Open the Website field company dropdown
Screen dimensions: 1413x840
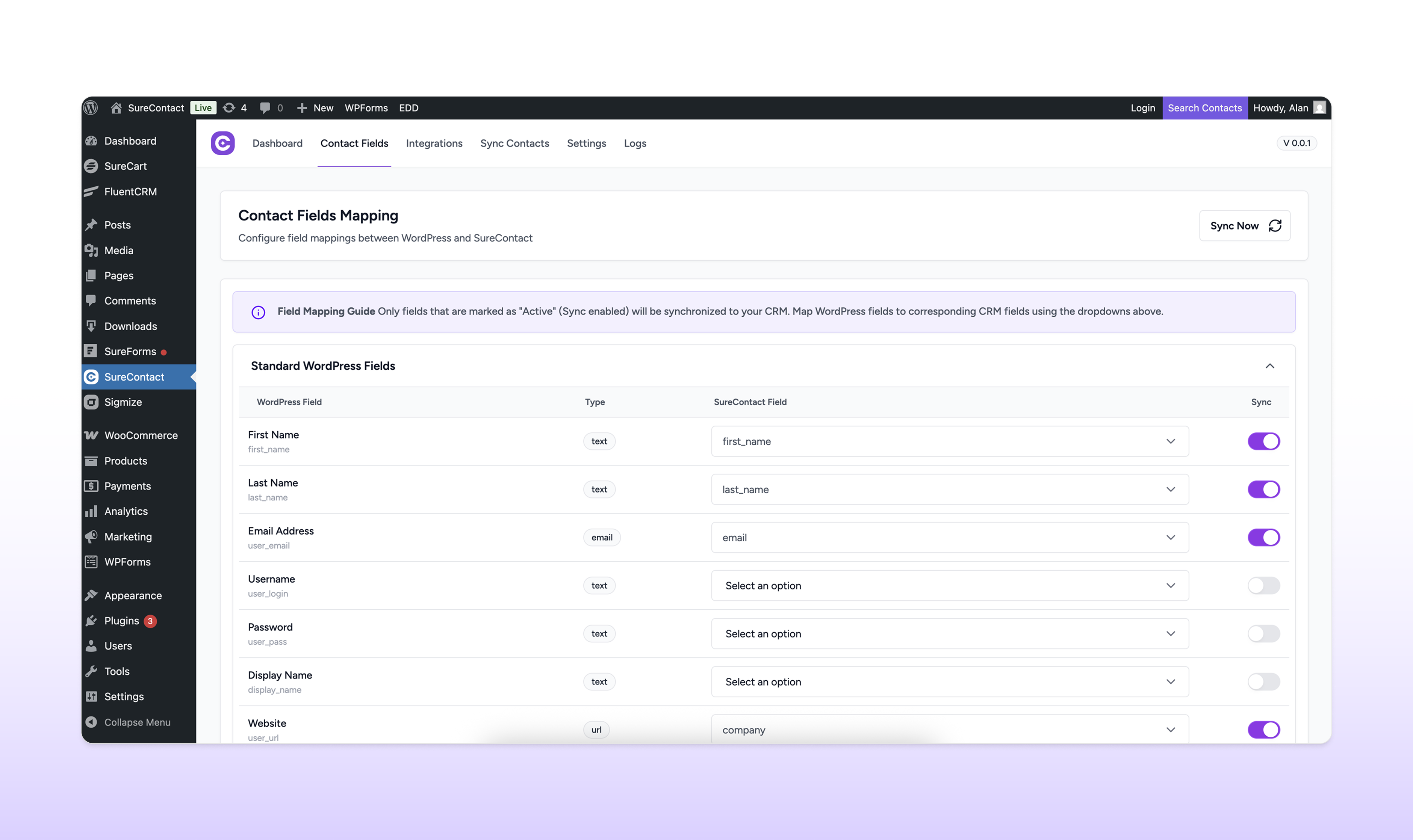click(x=949, y=730)
